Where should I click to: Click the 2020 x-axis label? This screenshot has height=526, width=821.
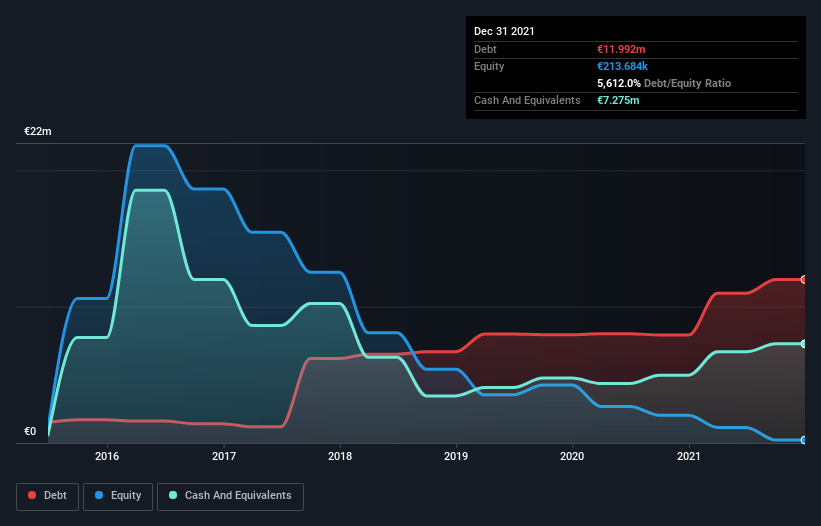click(x=572, y=456)
